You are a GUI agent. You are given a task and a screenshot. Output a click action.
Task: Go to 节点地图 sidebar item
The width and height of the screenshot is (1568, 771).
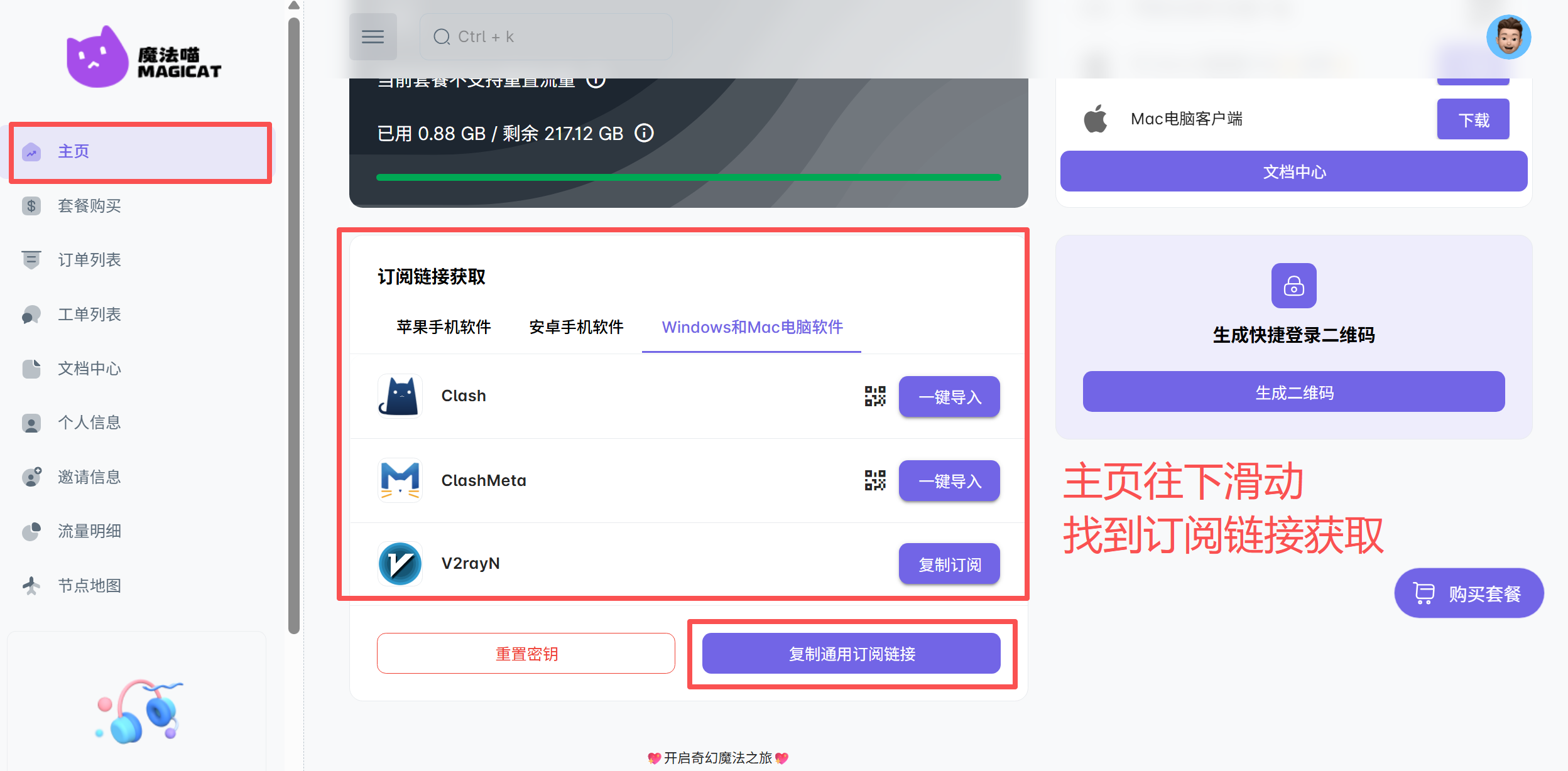pos(89,585)
